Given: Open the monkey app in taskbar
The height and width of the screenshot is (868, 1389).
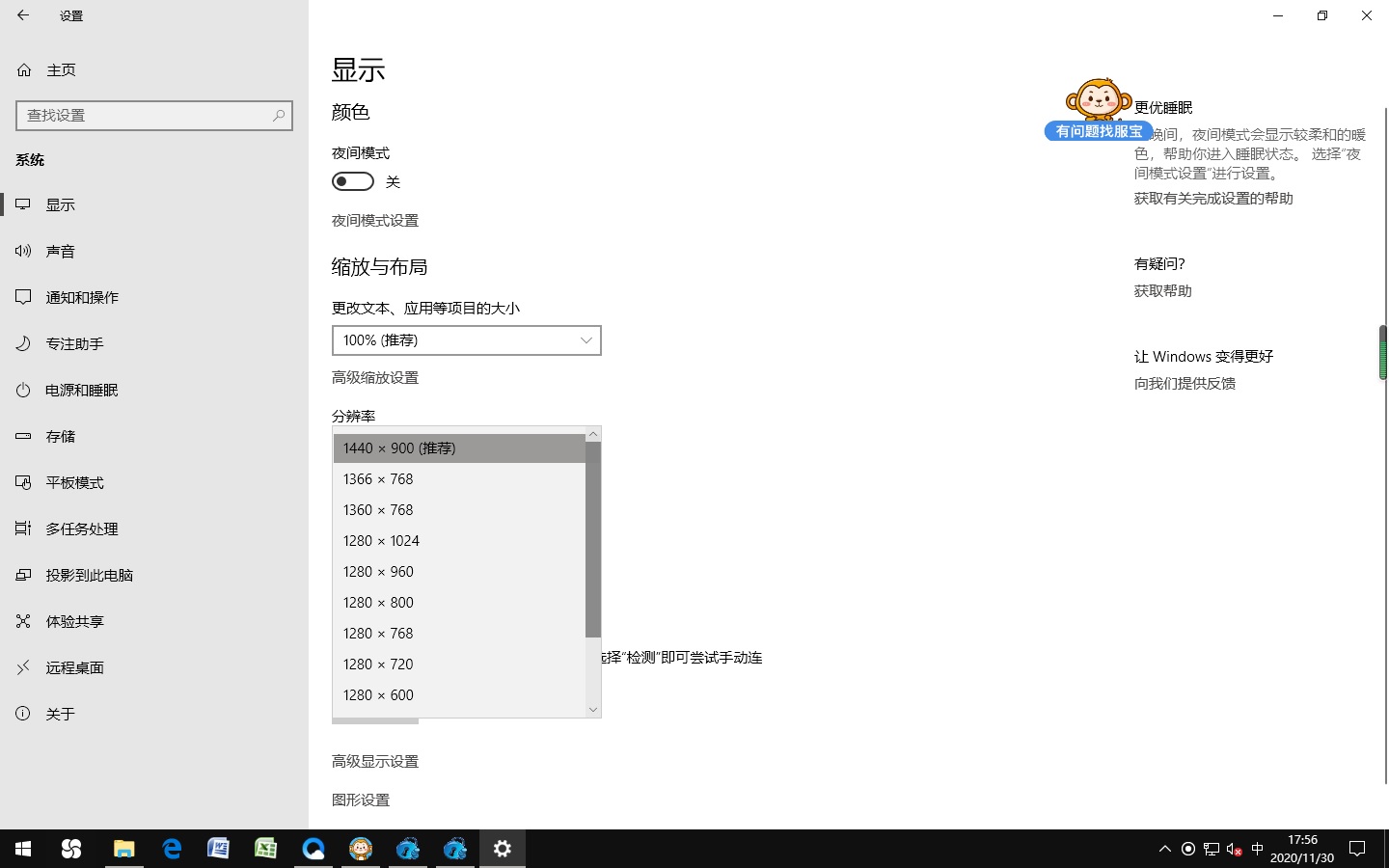Looking at the screenshot, I should (361, 849).
